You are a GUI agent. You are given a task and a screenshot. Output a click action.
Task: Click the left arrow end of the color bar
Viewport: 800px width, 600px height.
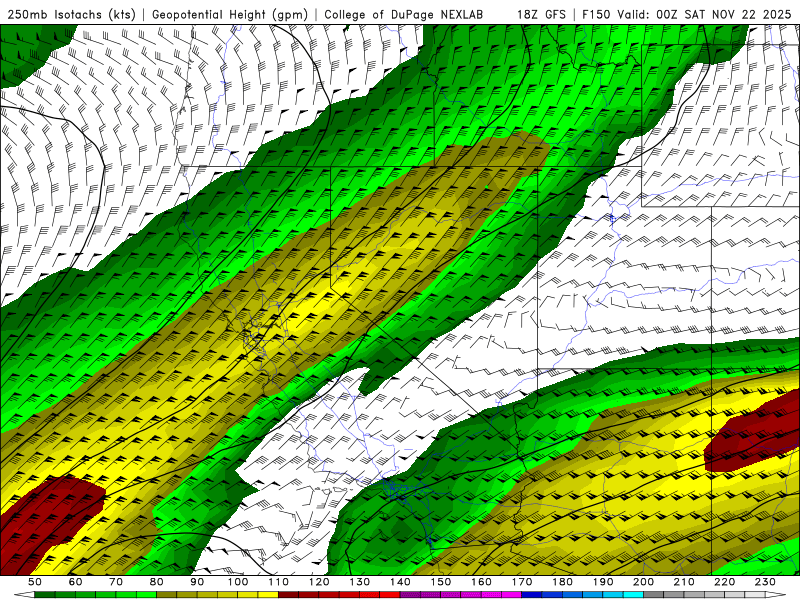pos(24,594)
